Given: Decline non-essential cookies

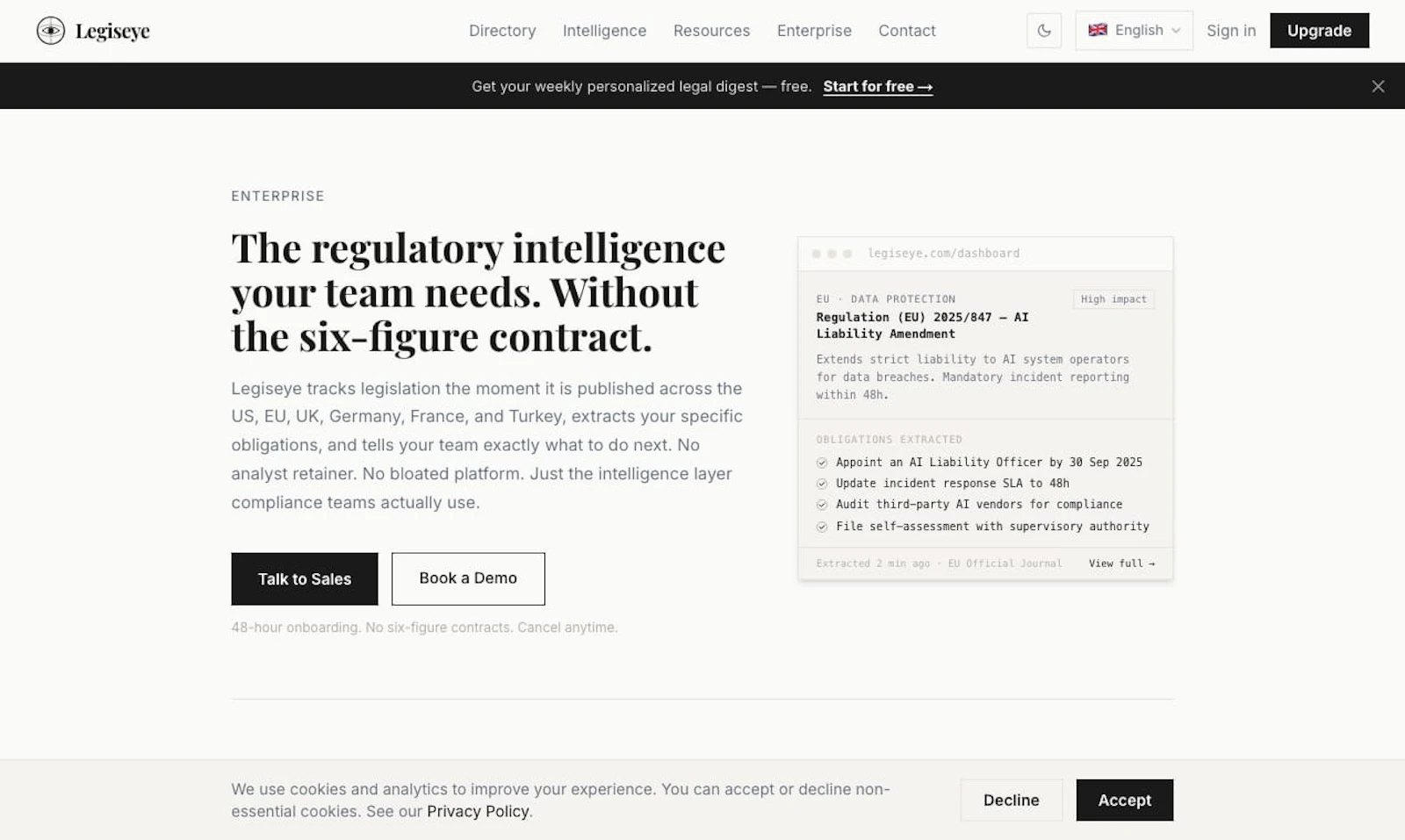Looking at the screenshot, I should pos(1011,801).
